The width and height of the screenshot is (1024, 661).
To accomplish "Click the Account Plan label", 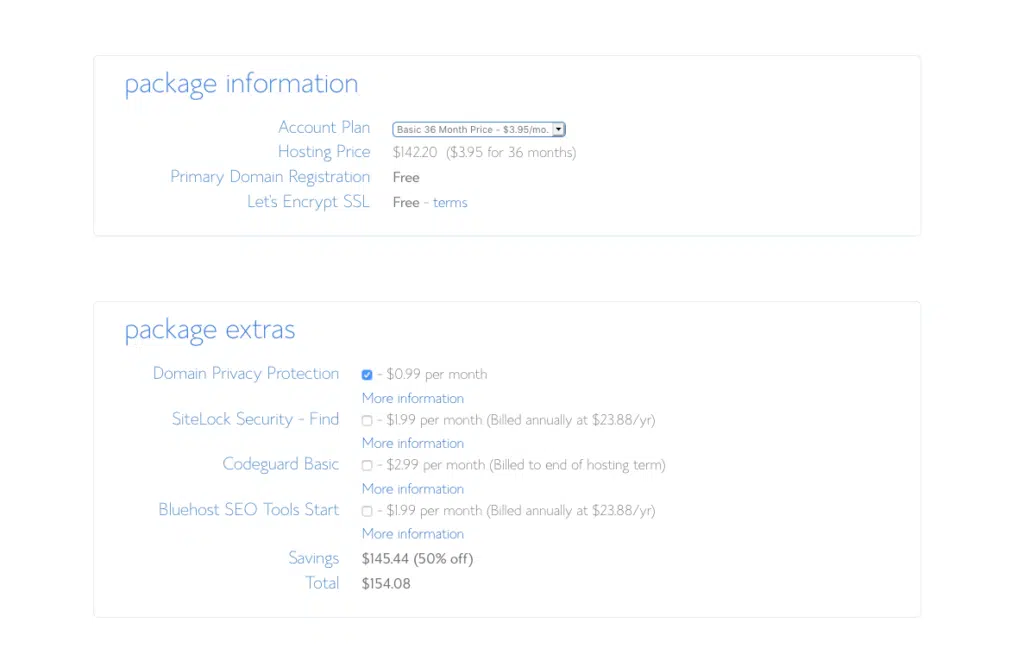I will (x=324, y=128).
